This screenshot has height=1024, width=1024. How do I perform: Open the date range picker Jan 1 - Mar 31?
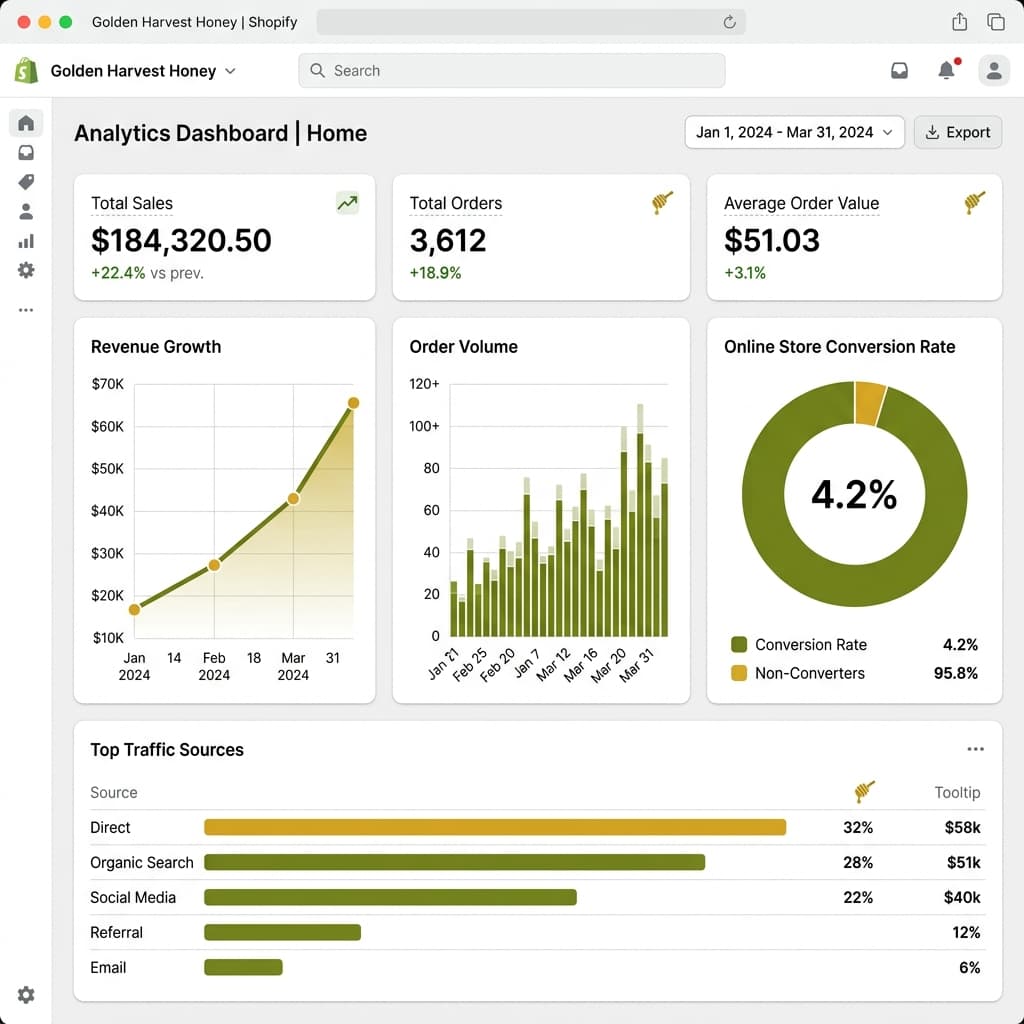(x=794, y=132)
